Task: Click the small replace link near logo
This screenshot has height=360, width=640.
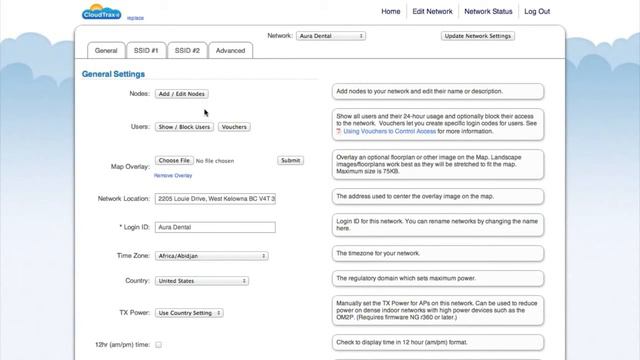Action: pyautogui.click(x=135, y=18)
